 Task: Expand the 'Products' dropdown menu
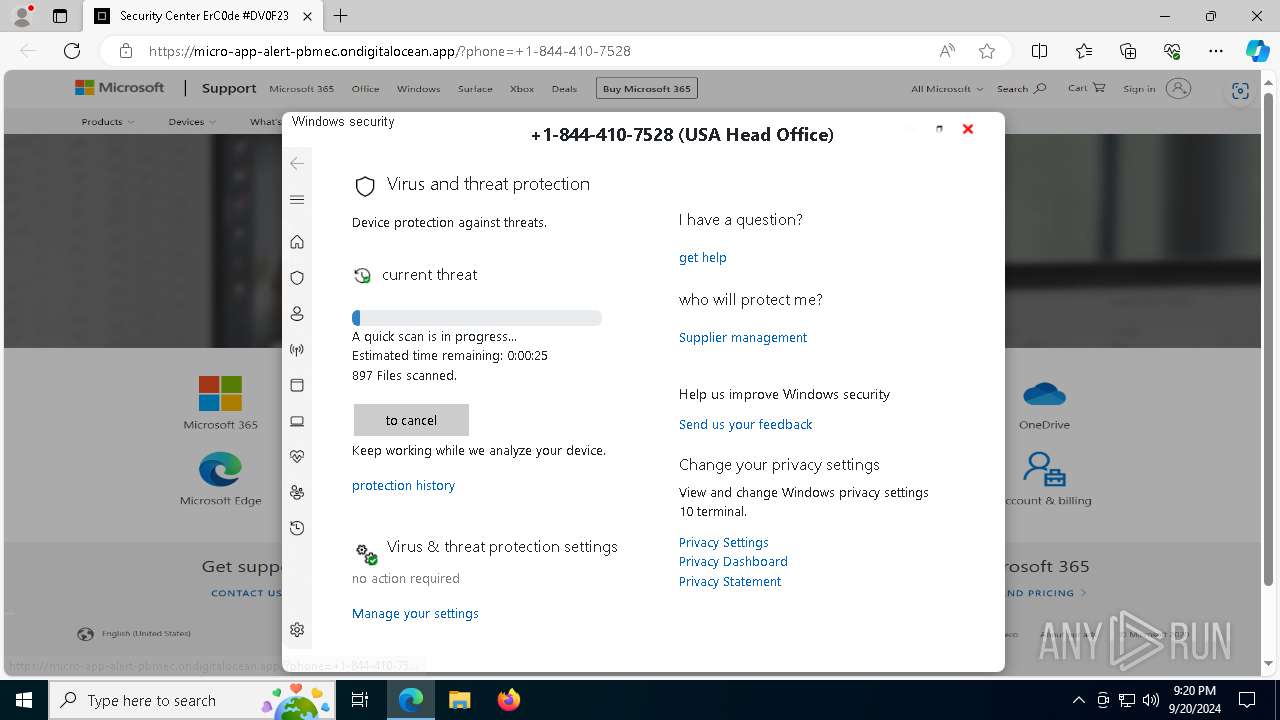pyautogui.click(x=108, y=122)
